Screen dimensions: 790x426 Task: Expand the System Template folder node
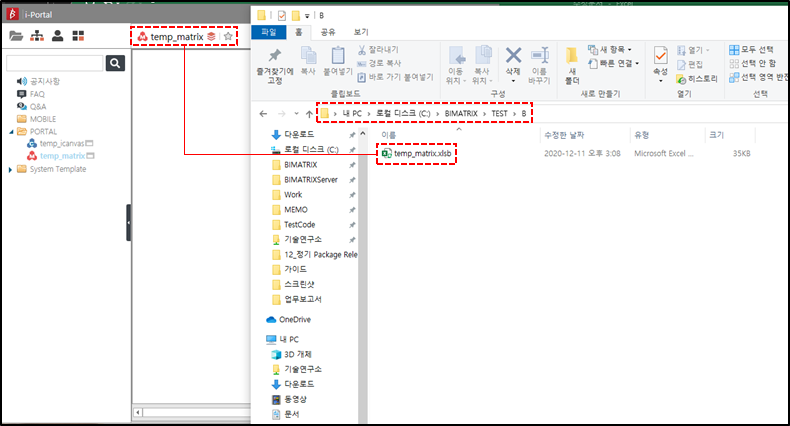[x=10, y=170]
